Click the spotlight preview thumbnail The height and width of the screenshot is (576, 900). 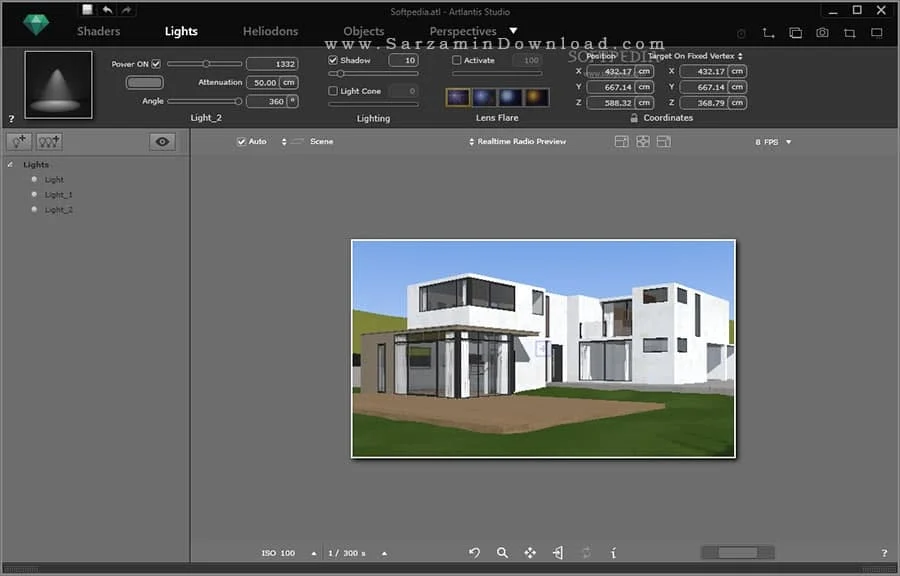(58, 85)
